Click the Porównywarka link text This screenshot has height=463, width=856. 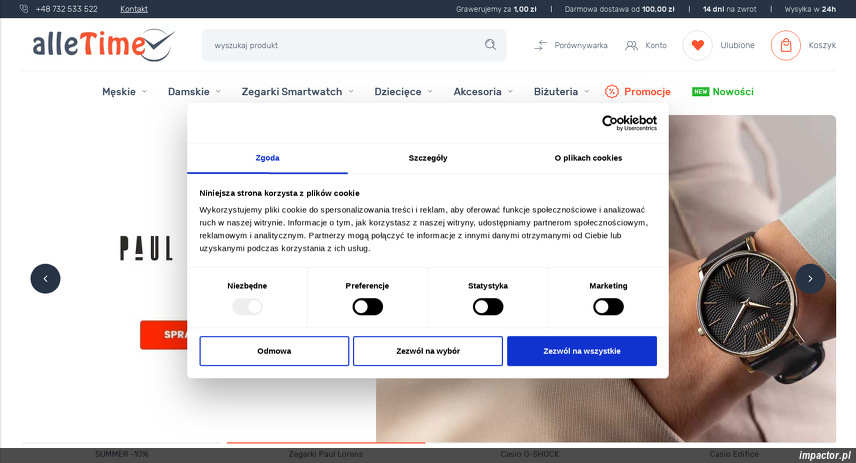581,45
